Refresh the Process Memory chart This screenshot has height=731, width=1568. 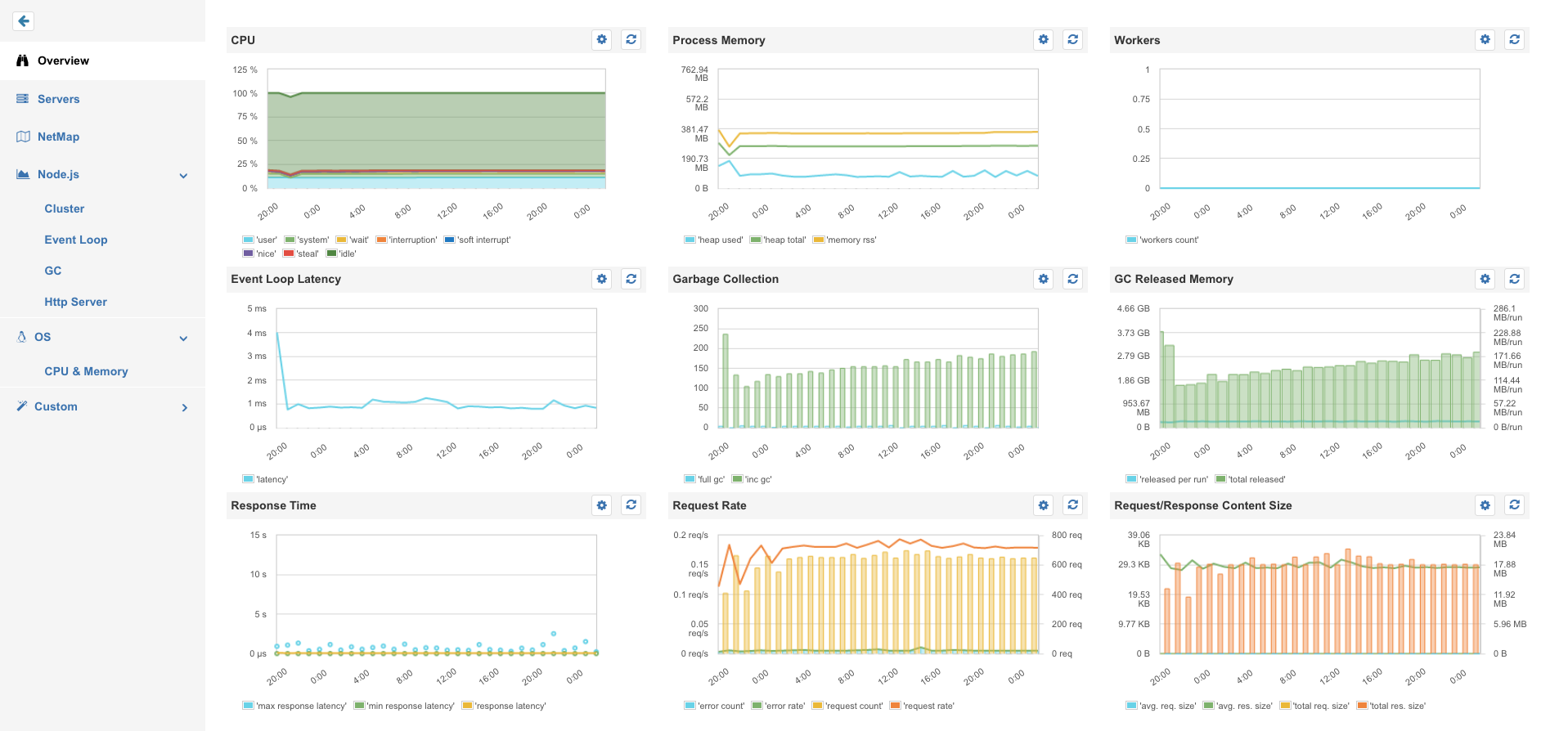[1073, 39]
